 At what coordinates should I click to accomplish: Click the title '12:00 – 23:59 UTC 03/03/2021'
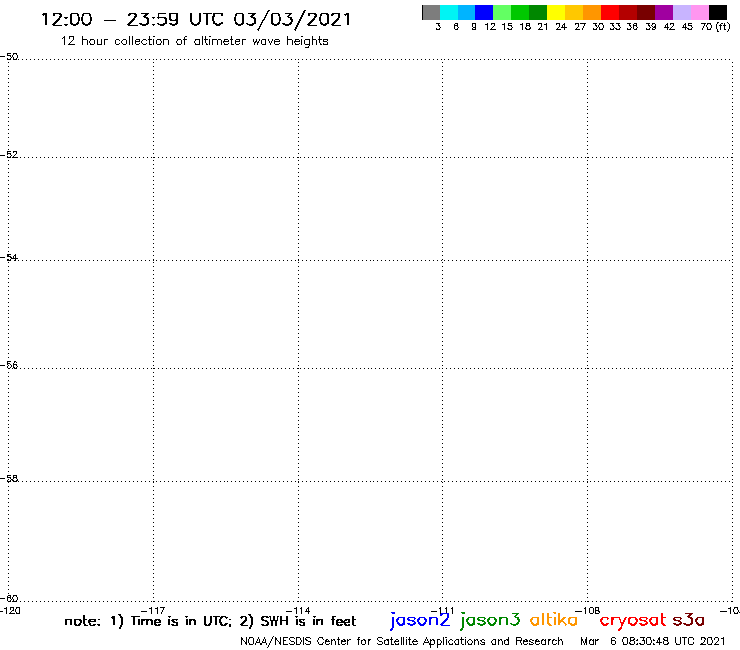click(196, 19)
